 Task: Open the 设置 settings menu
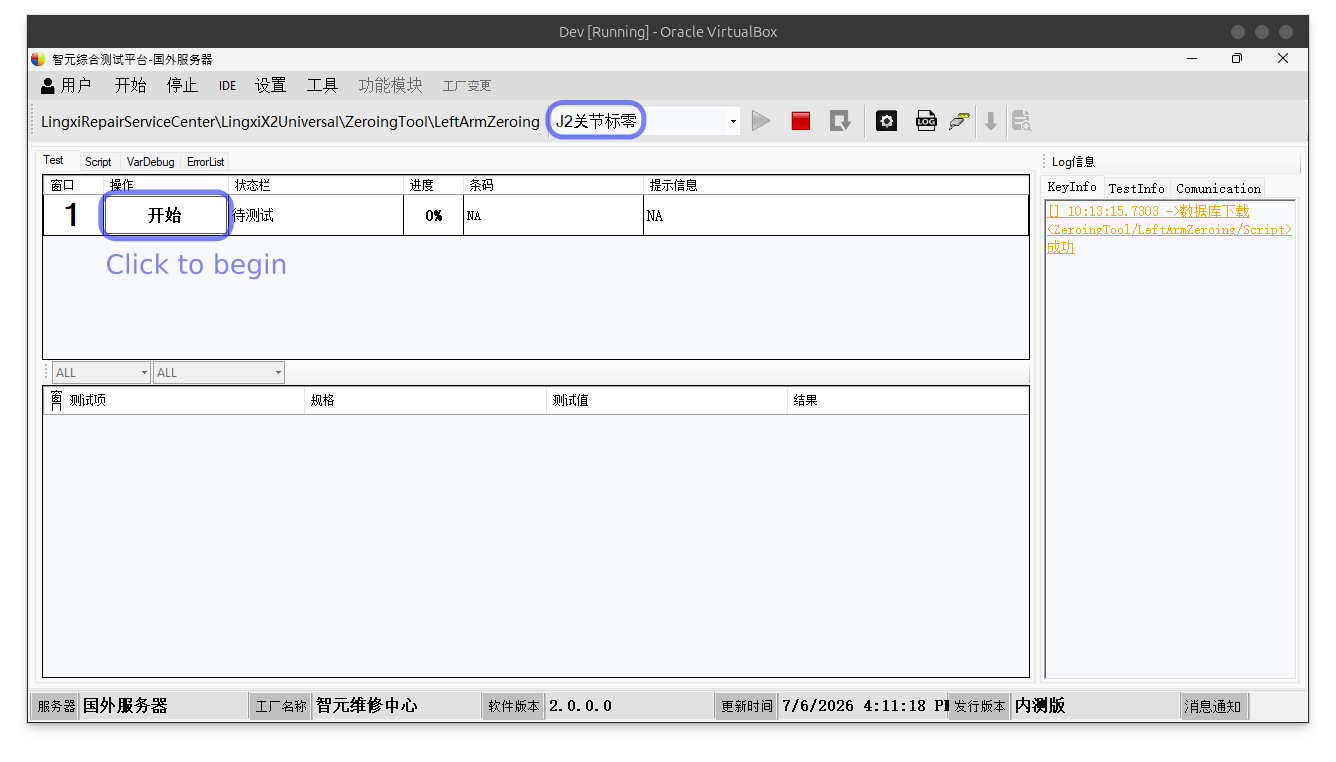tap(270, 86)
